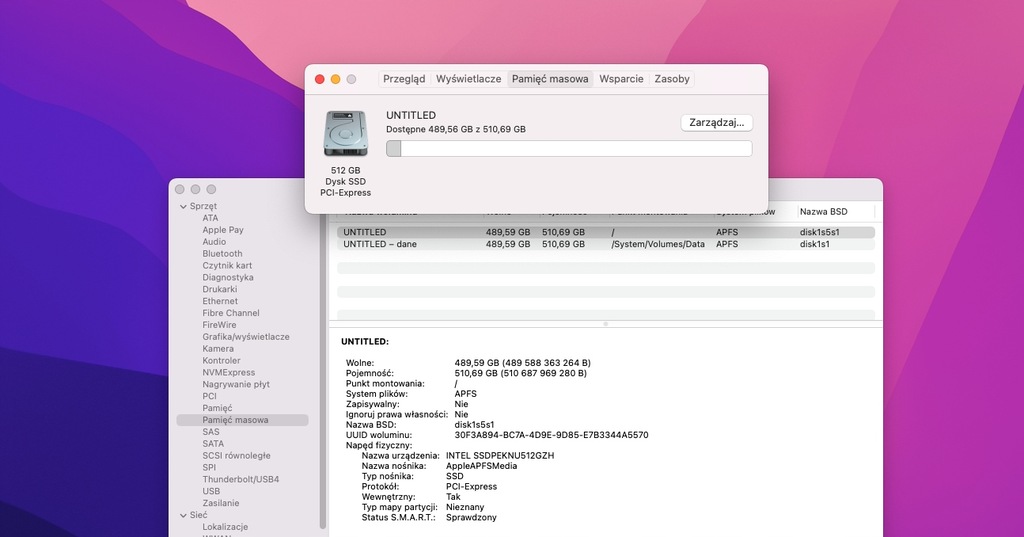Open Thunderbolt/USB4 in the sidebar
The width and height of the screenshot is (1024, 537).
[240, 480]
